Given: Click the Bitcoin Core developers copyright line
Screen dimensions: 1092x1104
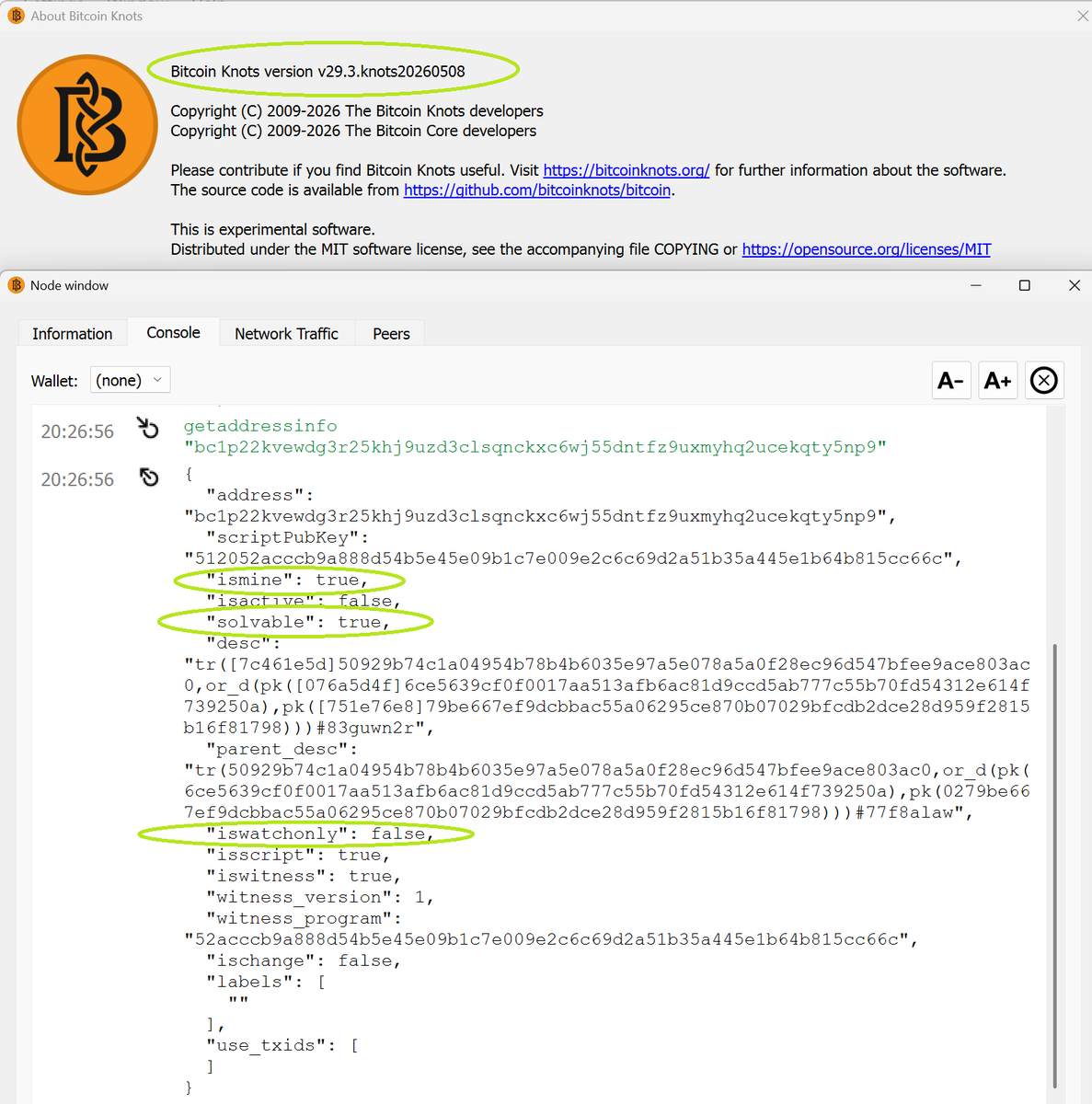Looking at the screenshot, I should pyautogui.click(x=353, y=131).
